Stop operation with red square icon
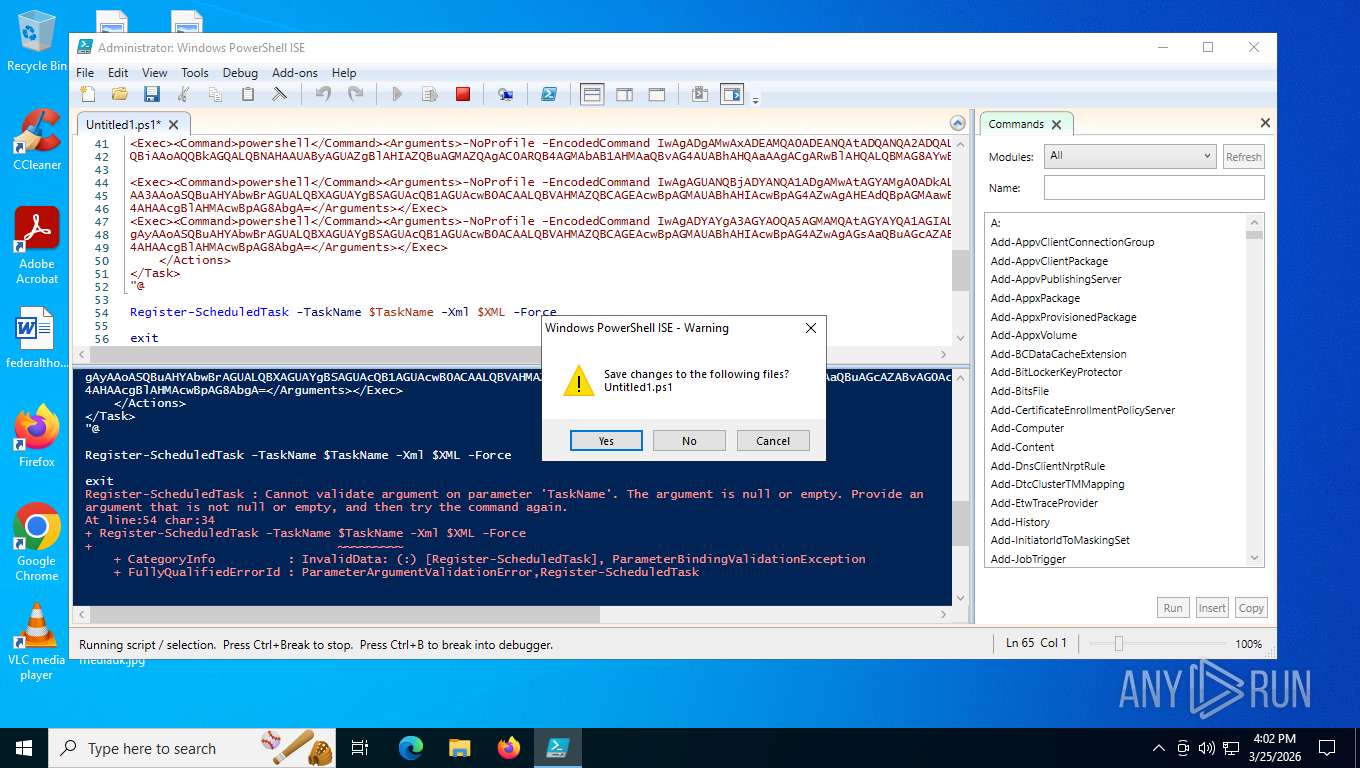1360x768 pixels. (x=462, y=94)
